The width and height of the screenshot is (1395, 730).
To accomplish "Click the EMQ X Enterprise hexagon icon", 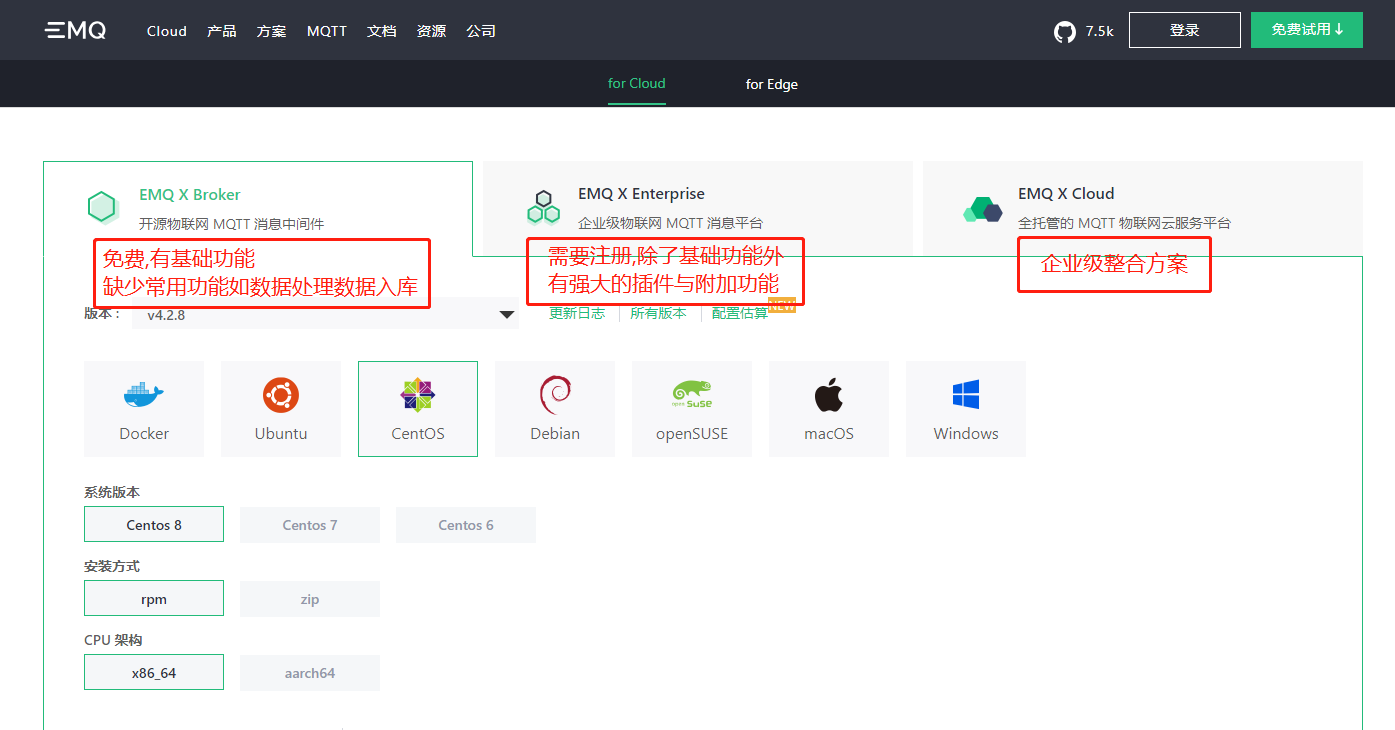I will pos(543,207).
